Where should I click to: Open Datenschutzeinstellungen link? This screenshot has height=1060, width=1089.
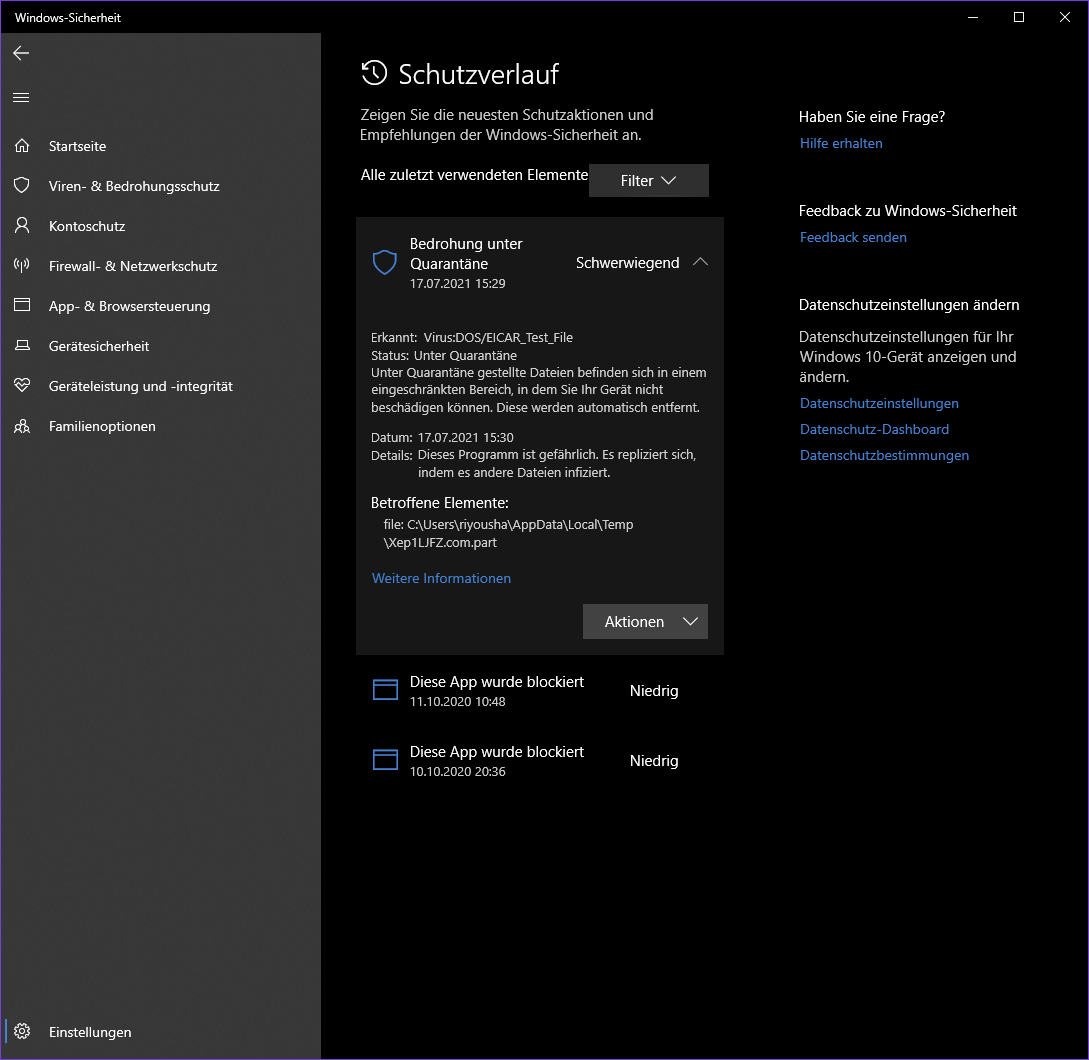click(x=879, y=403)
